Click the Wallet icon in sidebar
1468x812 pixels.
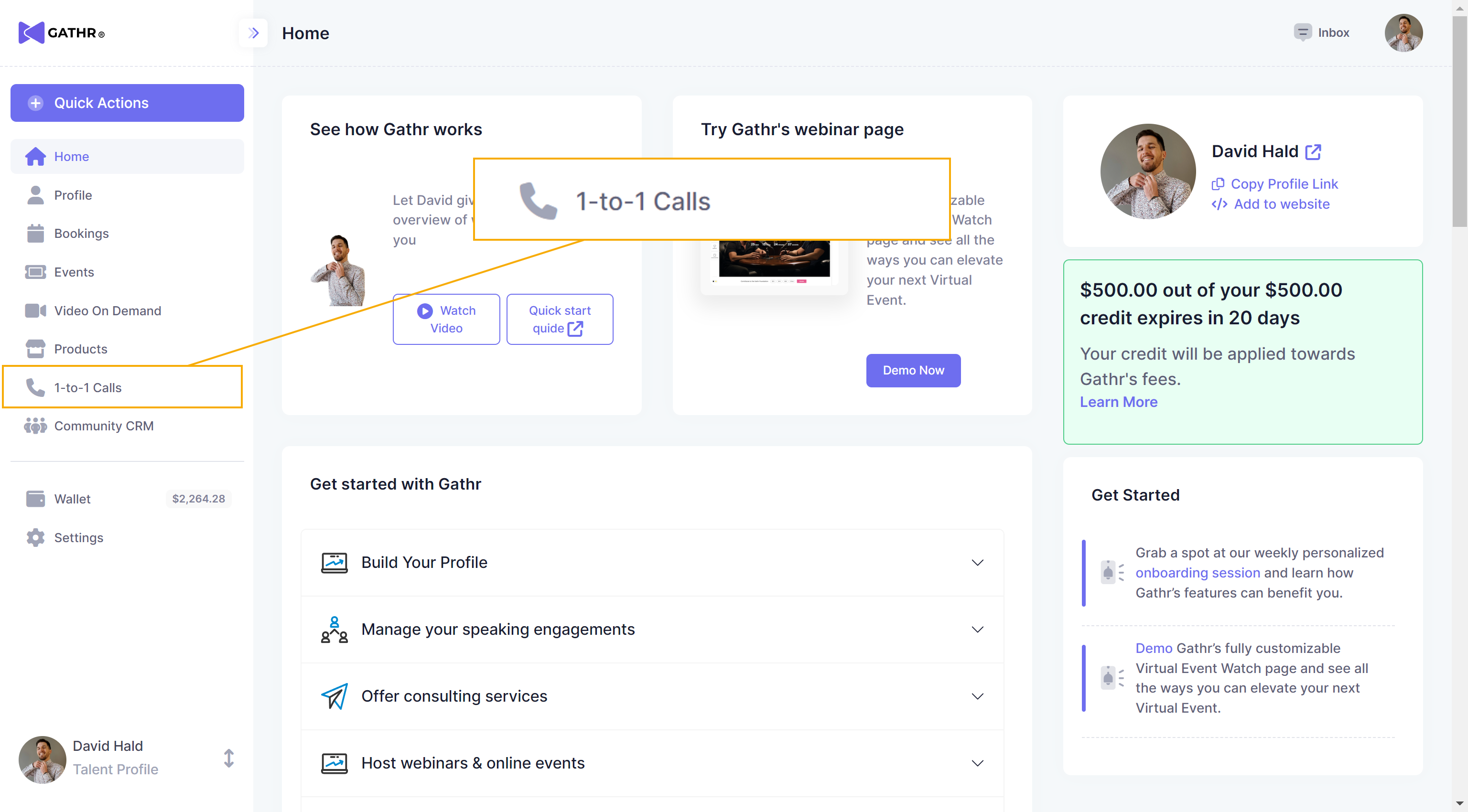point(35,499)
